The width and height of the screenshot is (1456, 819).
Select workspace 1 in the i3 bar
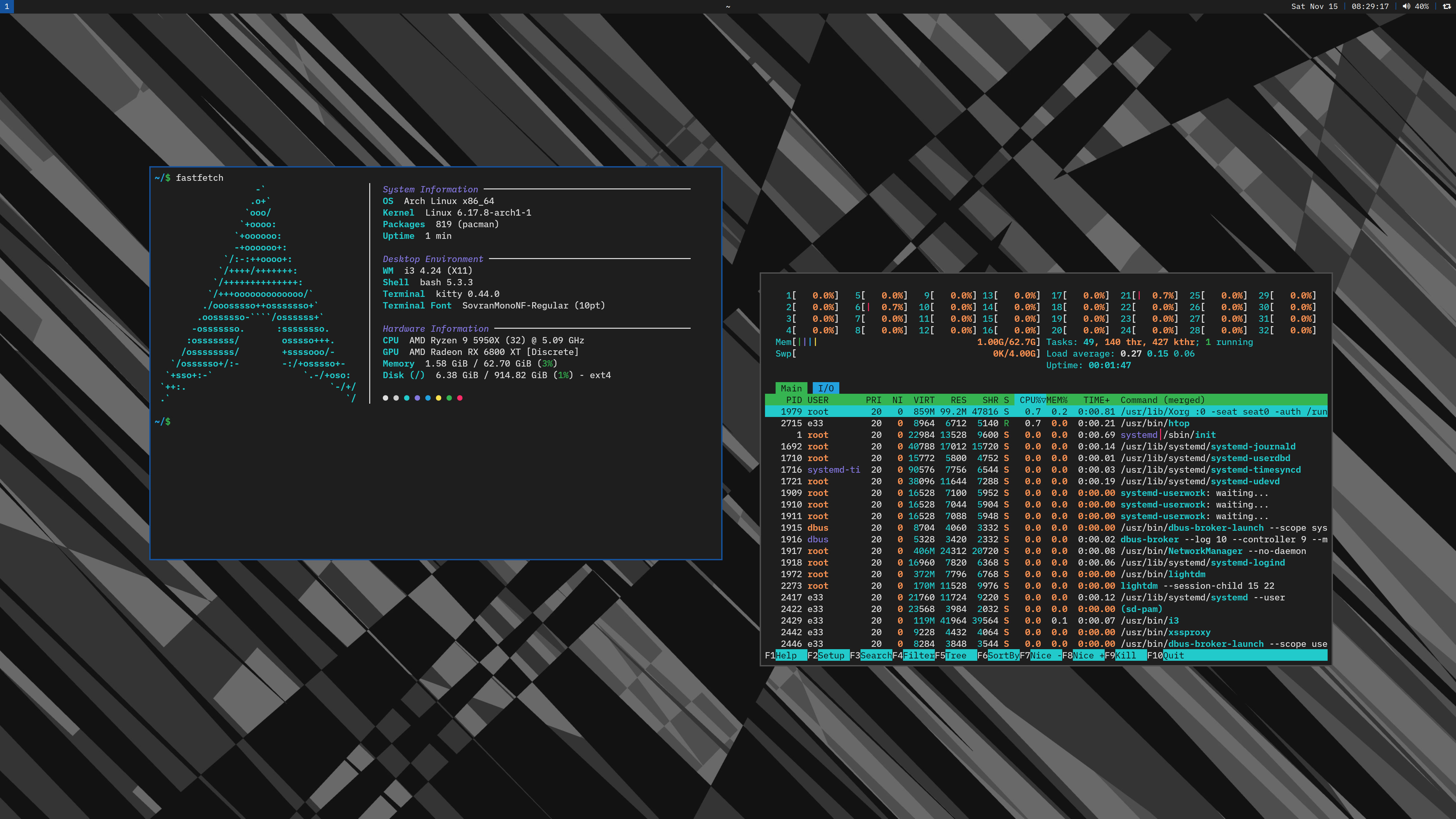[6, 6]
